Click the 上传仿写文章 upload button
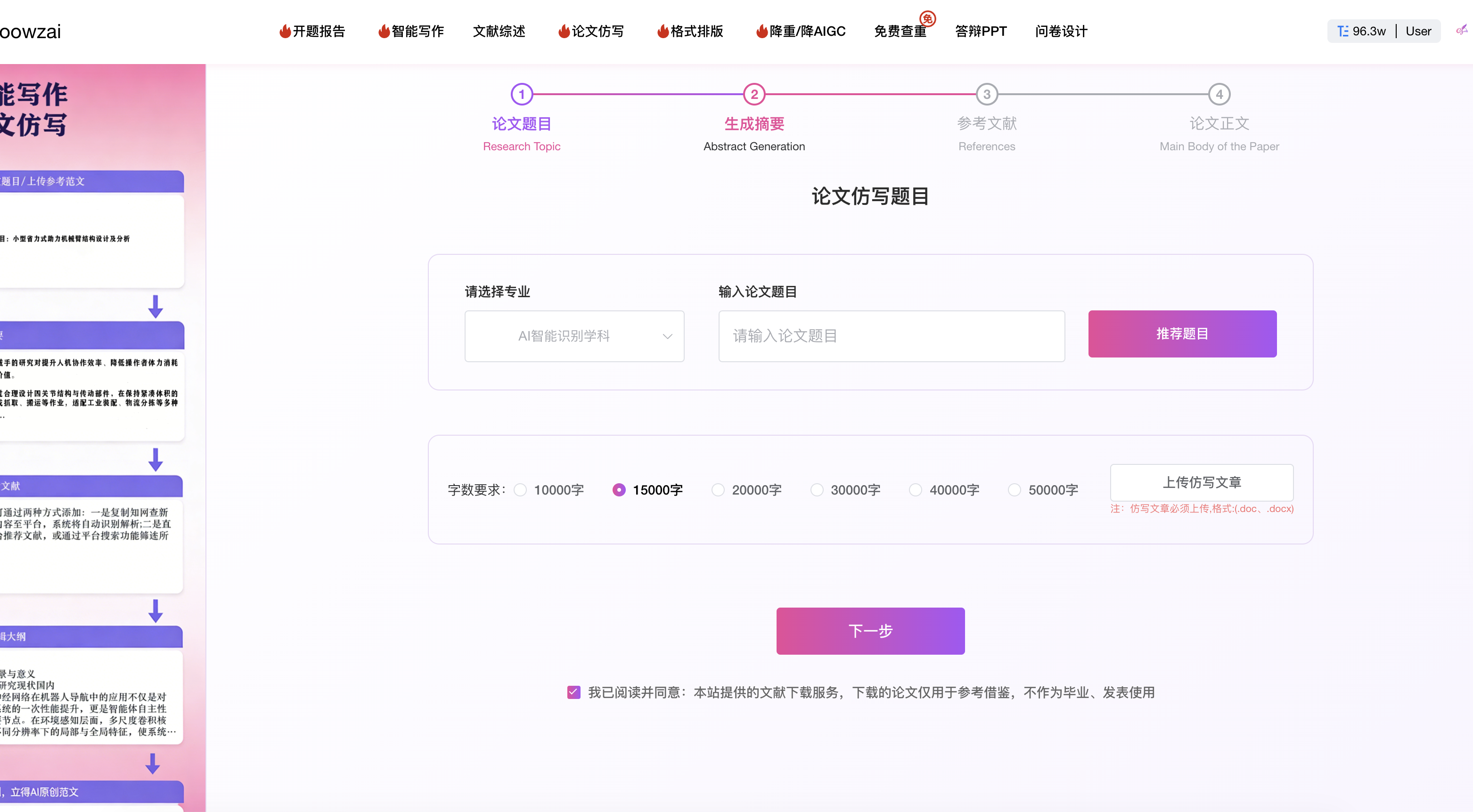This screenshot has height=812, width=1473. point(1202,482)
